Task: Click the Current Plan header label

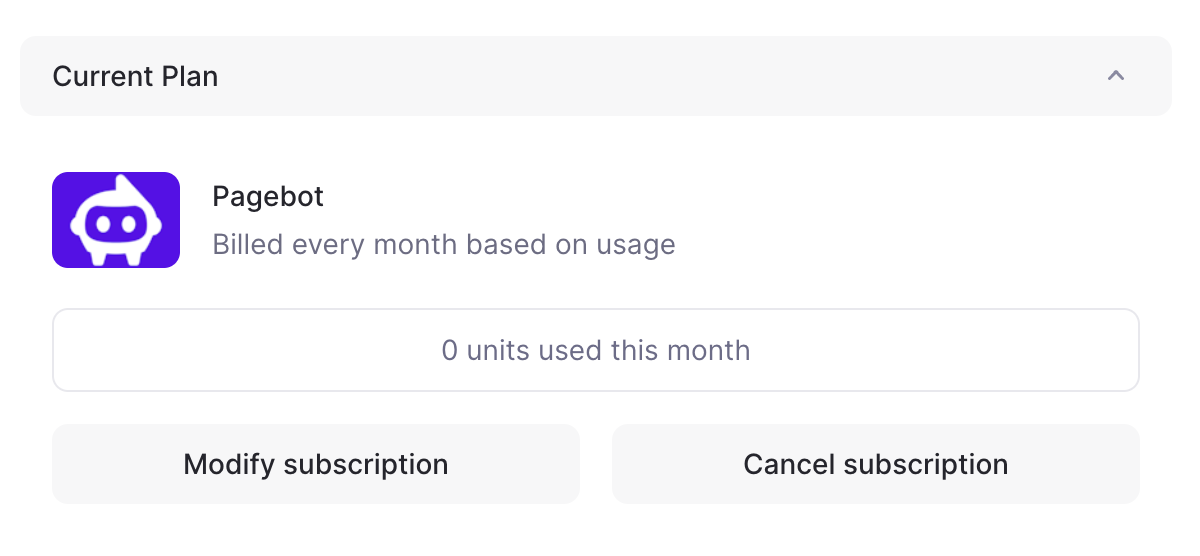Action: tap(135, 76)
